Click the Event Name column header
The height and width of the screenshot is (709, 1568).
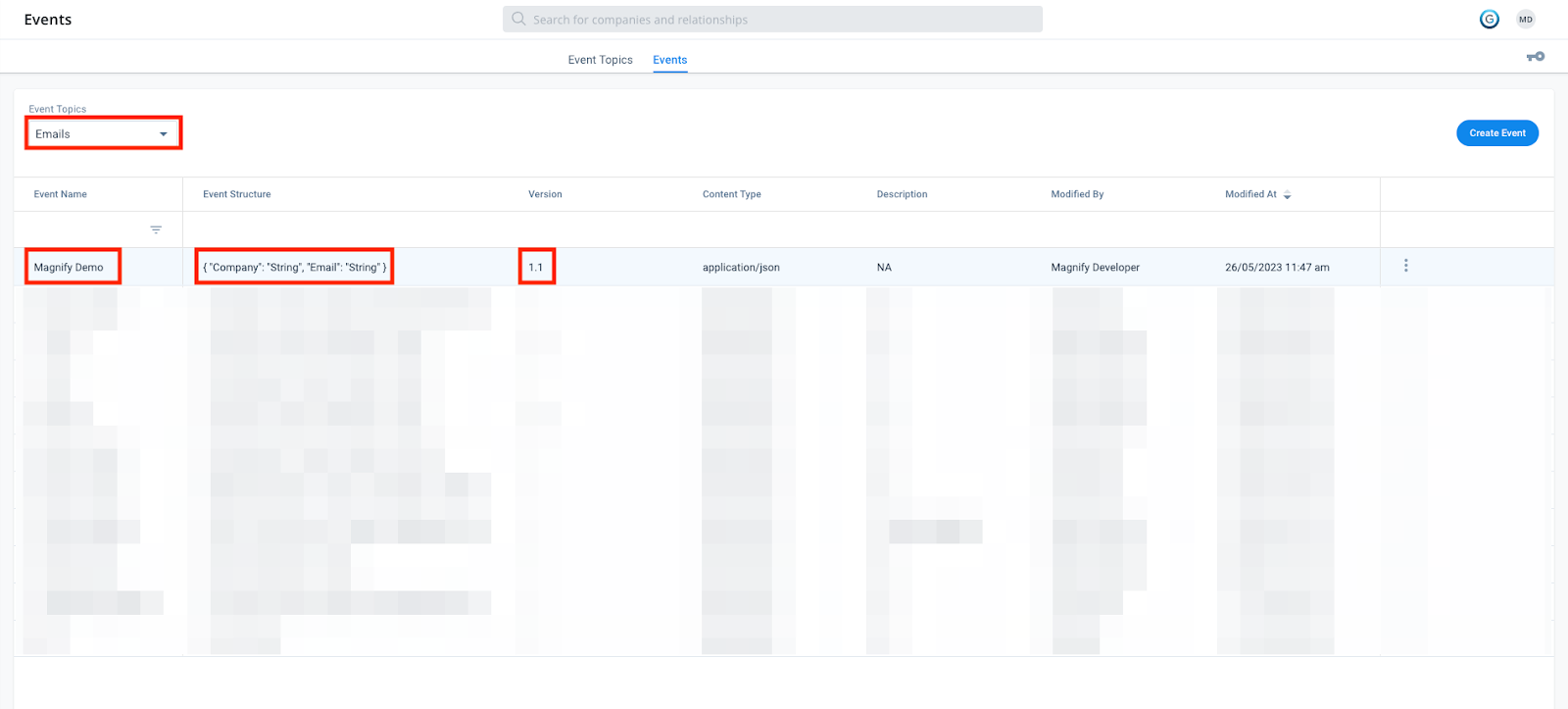(61, 194)
